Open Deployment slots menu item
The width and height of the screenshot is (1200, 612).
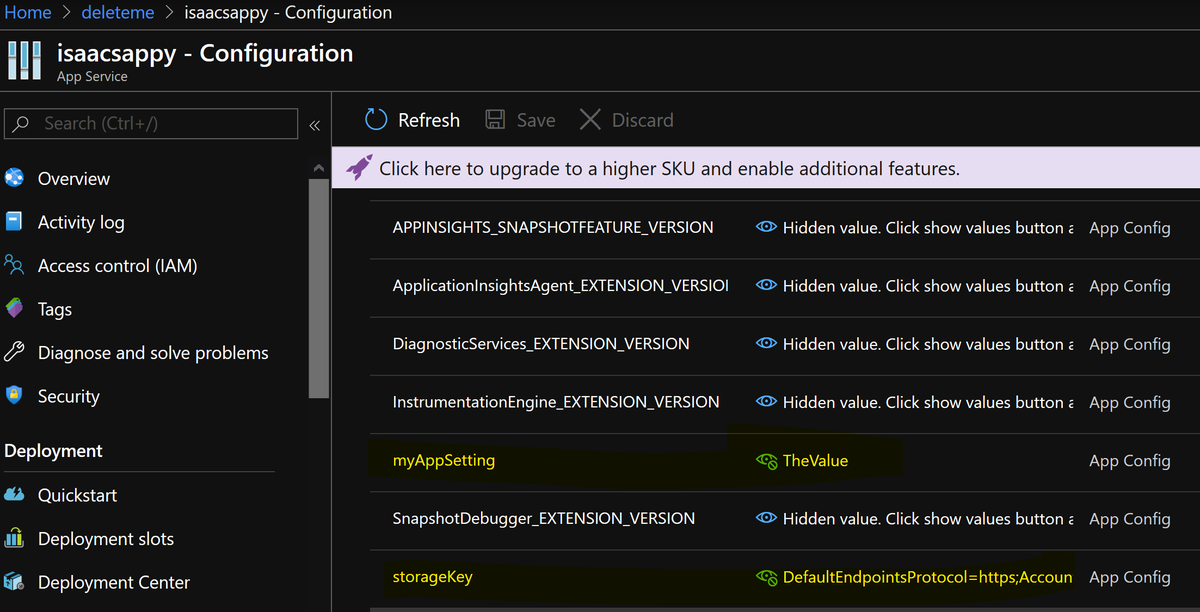(106, 539)
